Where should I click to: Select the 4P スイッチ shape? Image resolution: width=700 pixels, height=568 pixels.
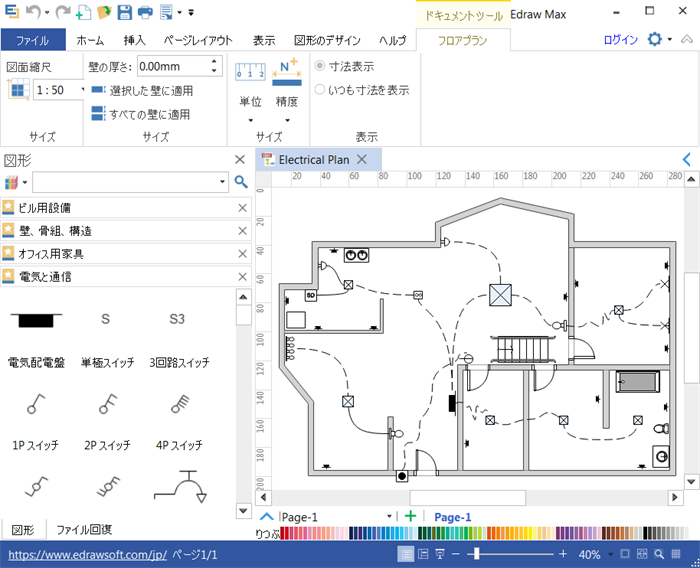click(177, 403)
